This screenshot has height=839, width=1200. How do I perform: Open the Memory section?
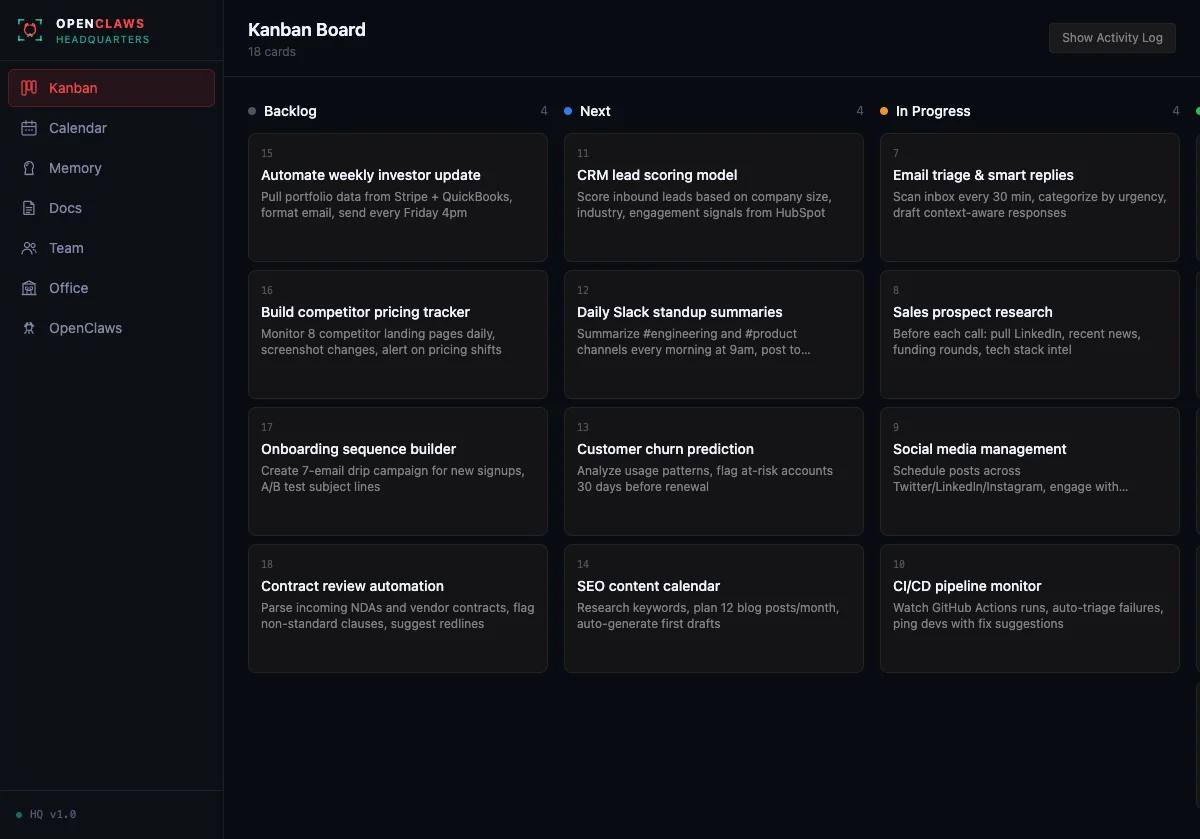pyautogui.click(x=111, y=168)
